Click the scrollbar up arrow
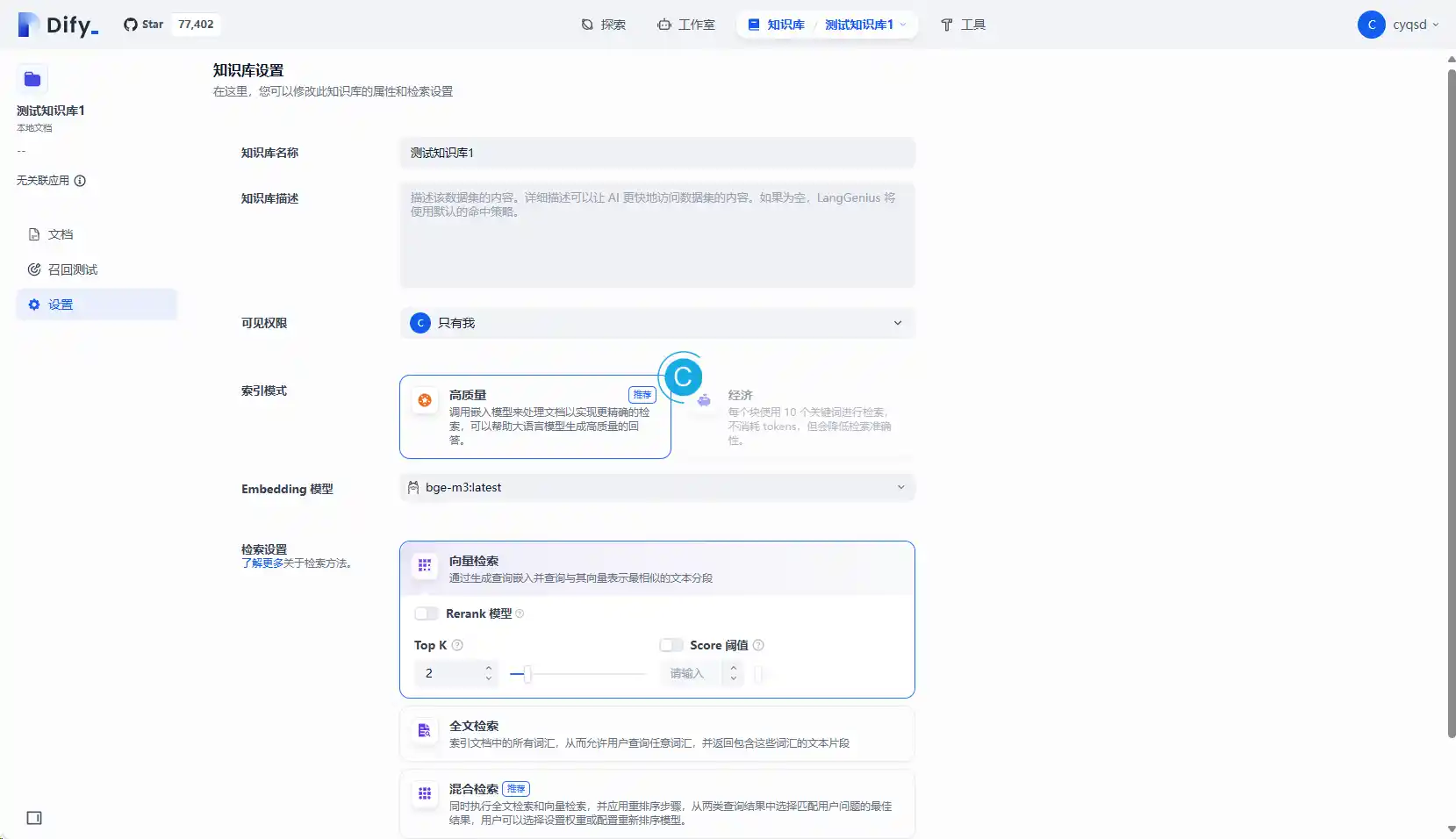1456x839 pixels. [1451, 60]
